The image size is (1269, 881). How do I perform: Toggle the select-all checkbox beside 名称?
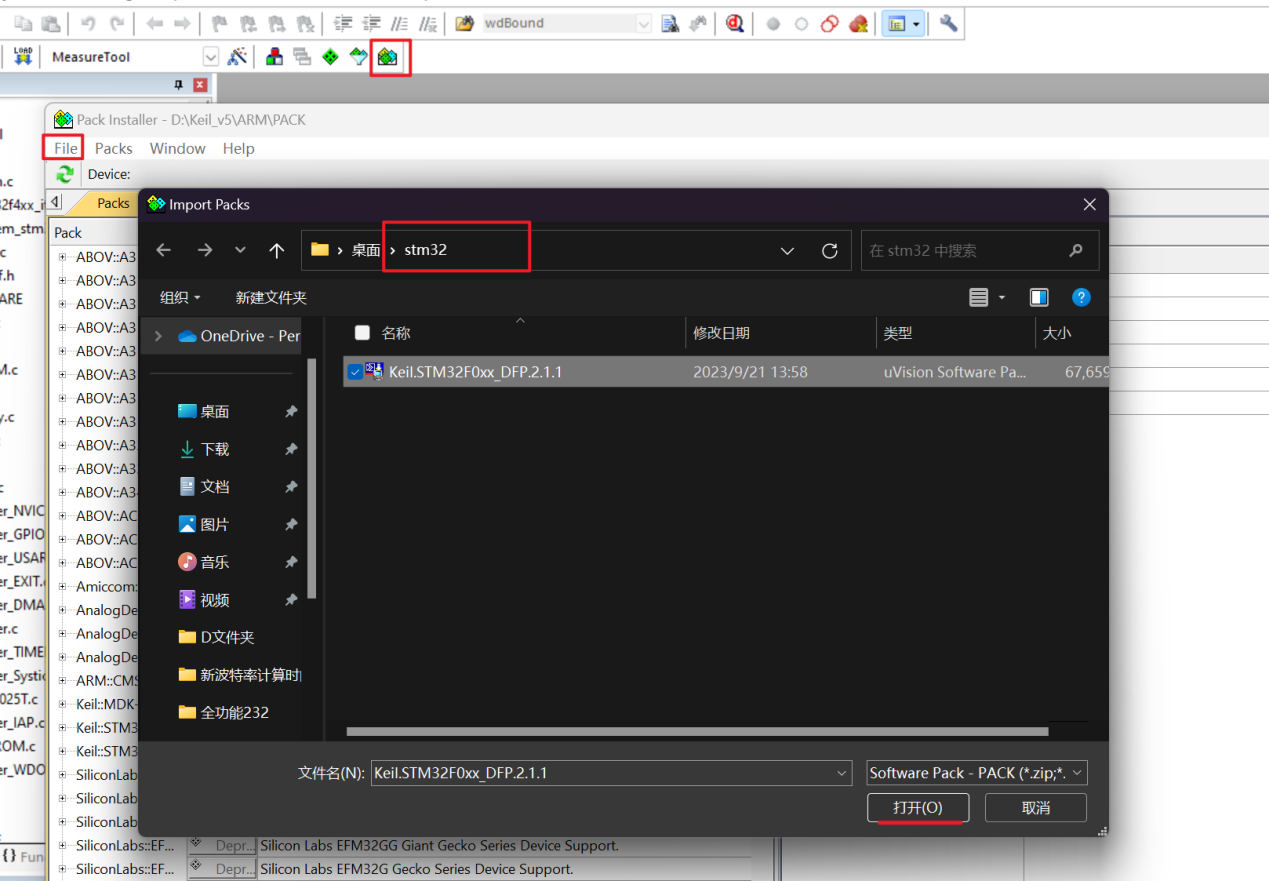click(x=362, y=333)
